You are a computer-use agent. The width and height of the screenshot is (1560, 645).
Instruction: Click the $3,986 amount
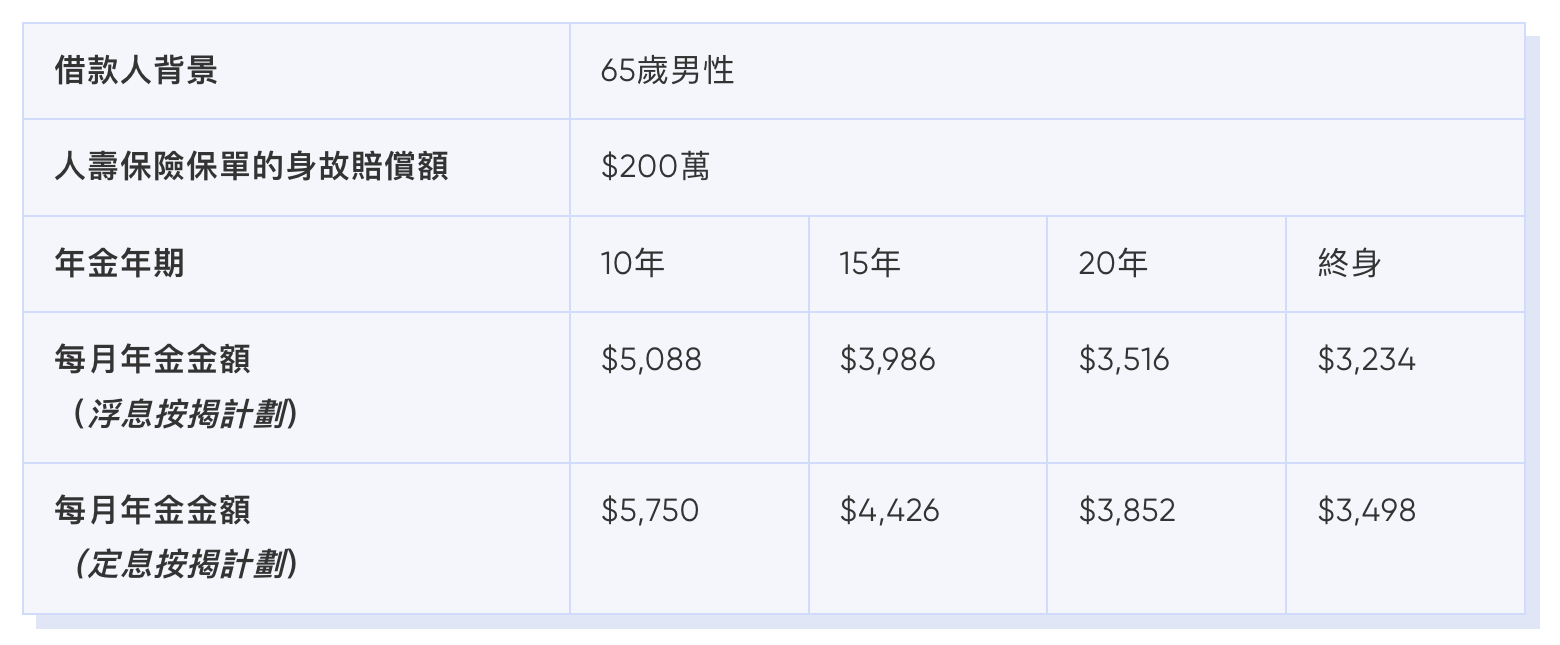tap(887, 359)
